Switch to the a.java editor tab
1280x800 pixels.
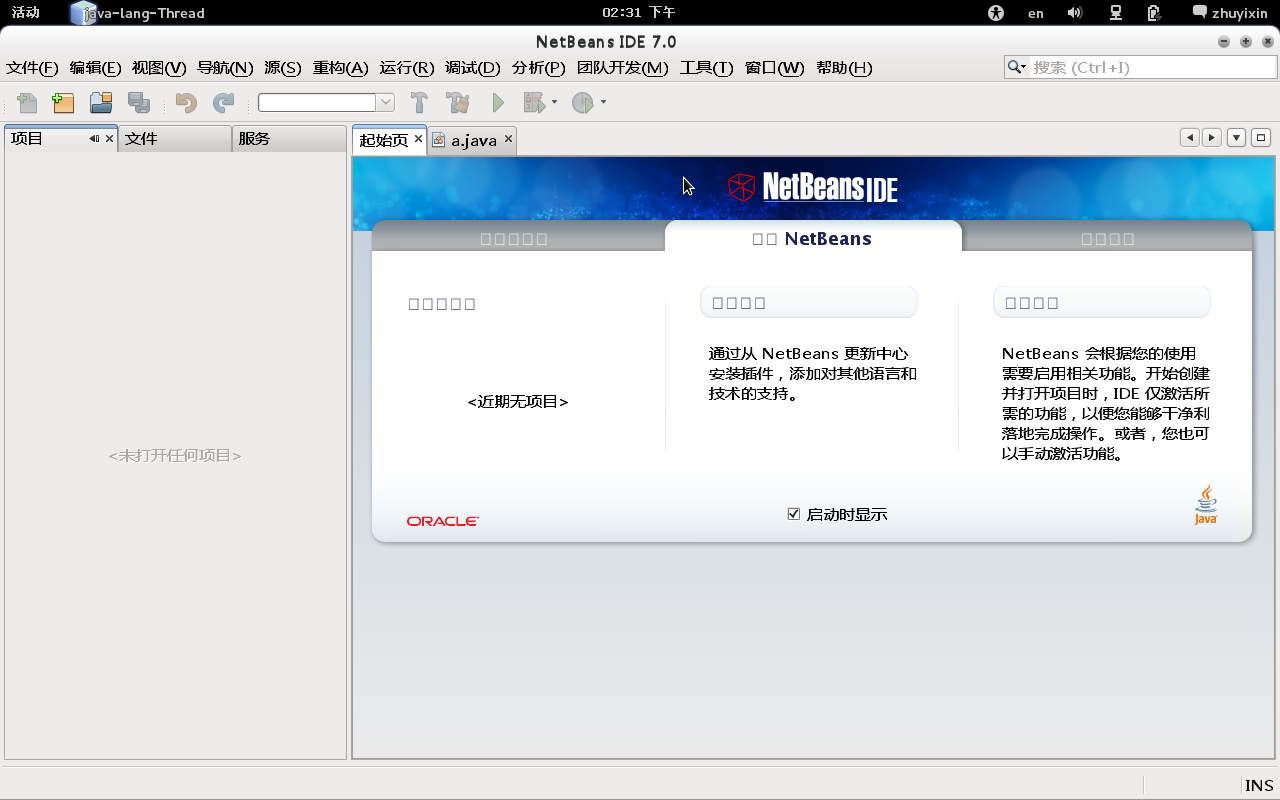pos(474,140)
